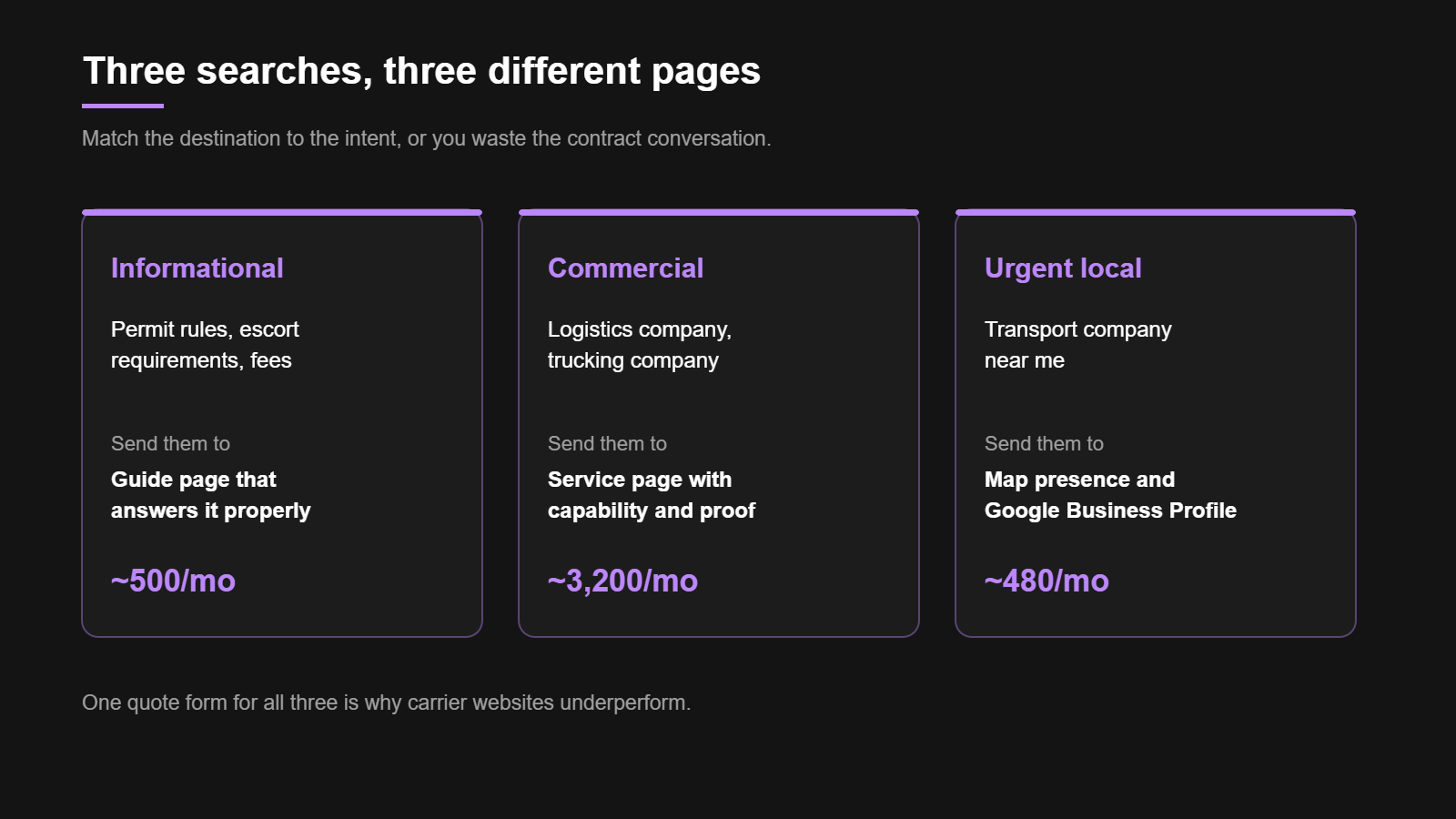Viewport: 1456px width, 819px height.
Task: Click 'Service page with capability and proof'
Action: pos(652,495)
